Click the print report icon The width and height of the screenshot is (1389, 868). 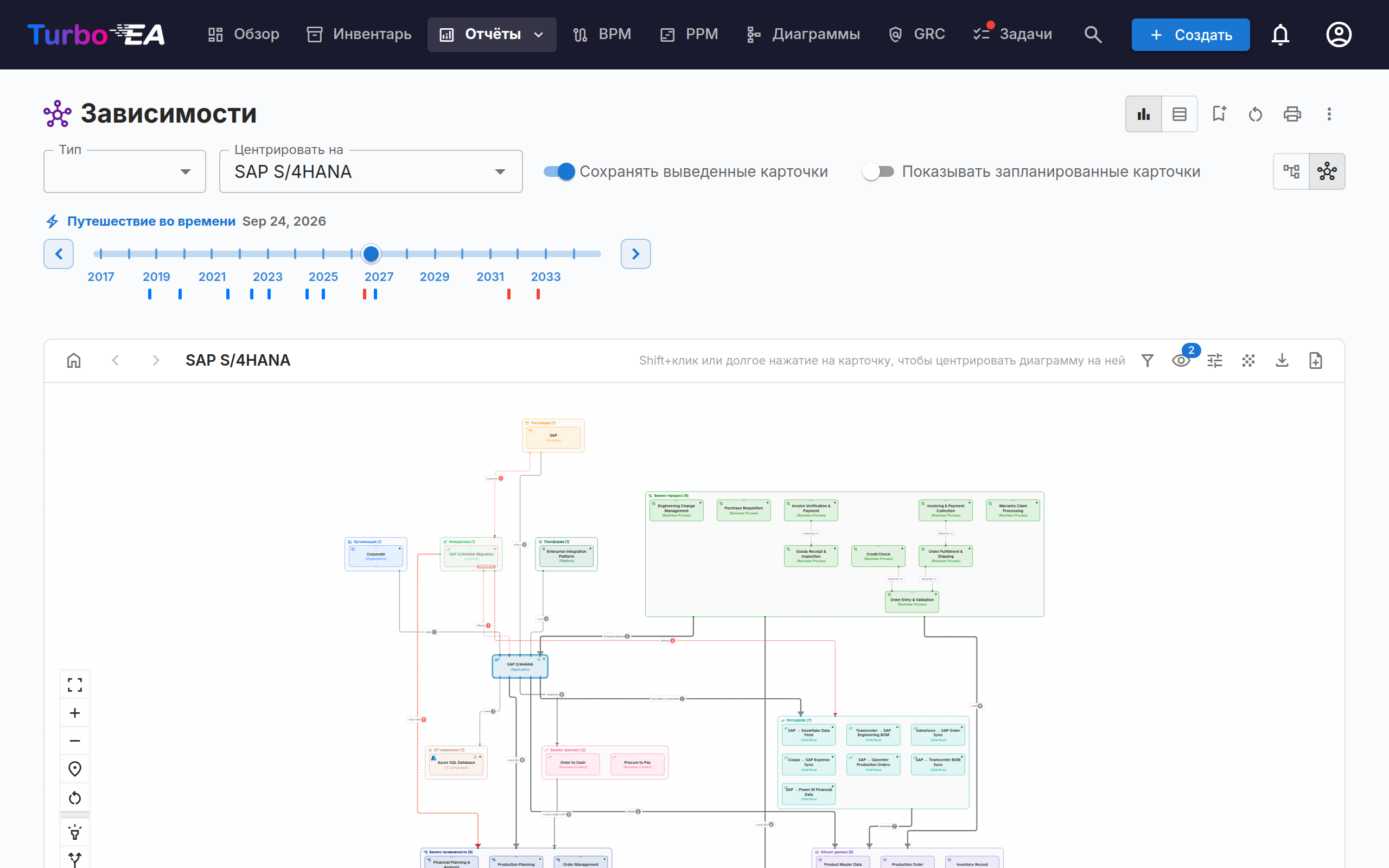(x=1292, y=114)
